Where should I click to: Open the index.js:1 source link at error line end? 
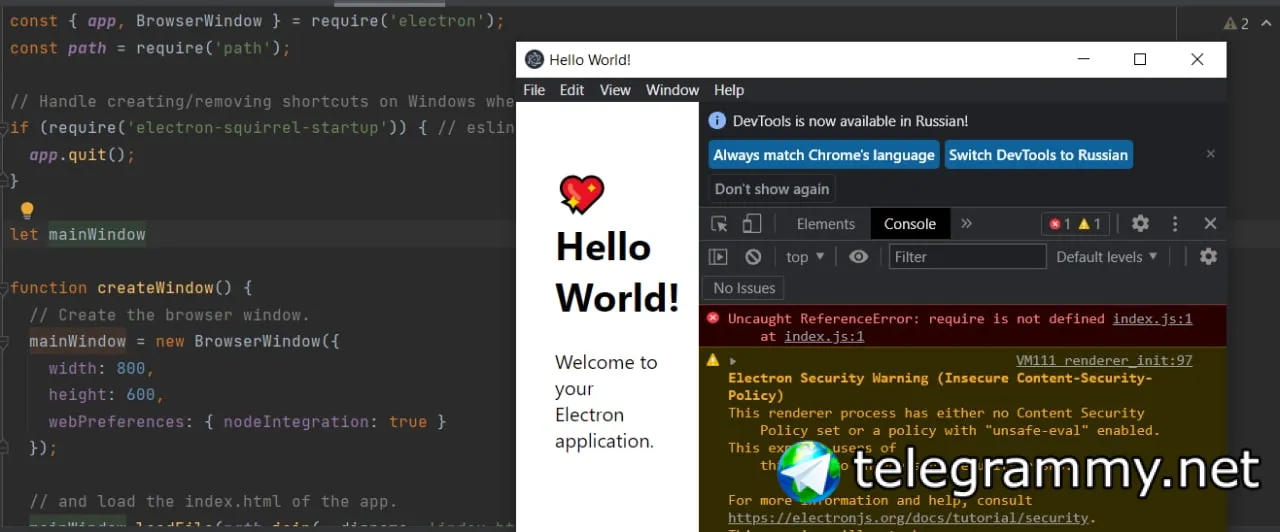[x=1152, y=319]
